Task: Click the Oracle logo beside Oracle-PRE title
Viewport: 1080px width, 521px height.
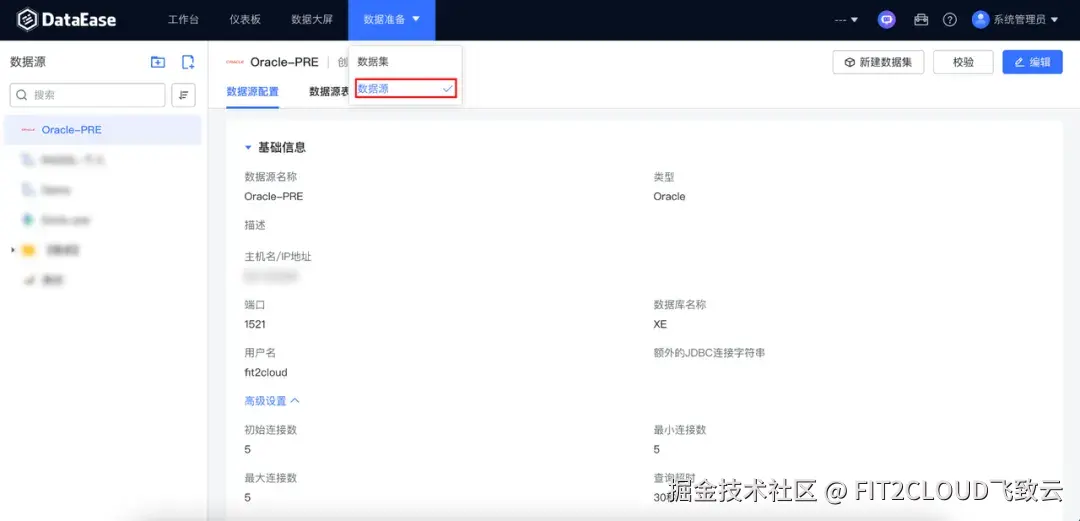Action: 235,62
